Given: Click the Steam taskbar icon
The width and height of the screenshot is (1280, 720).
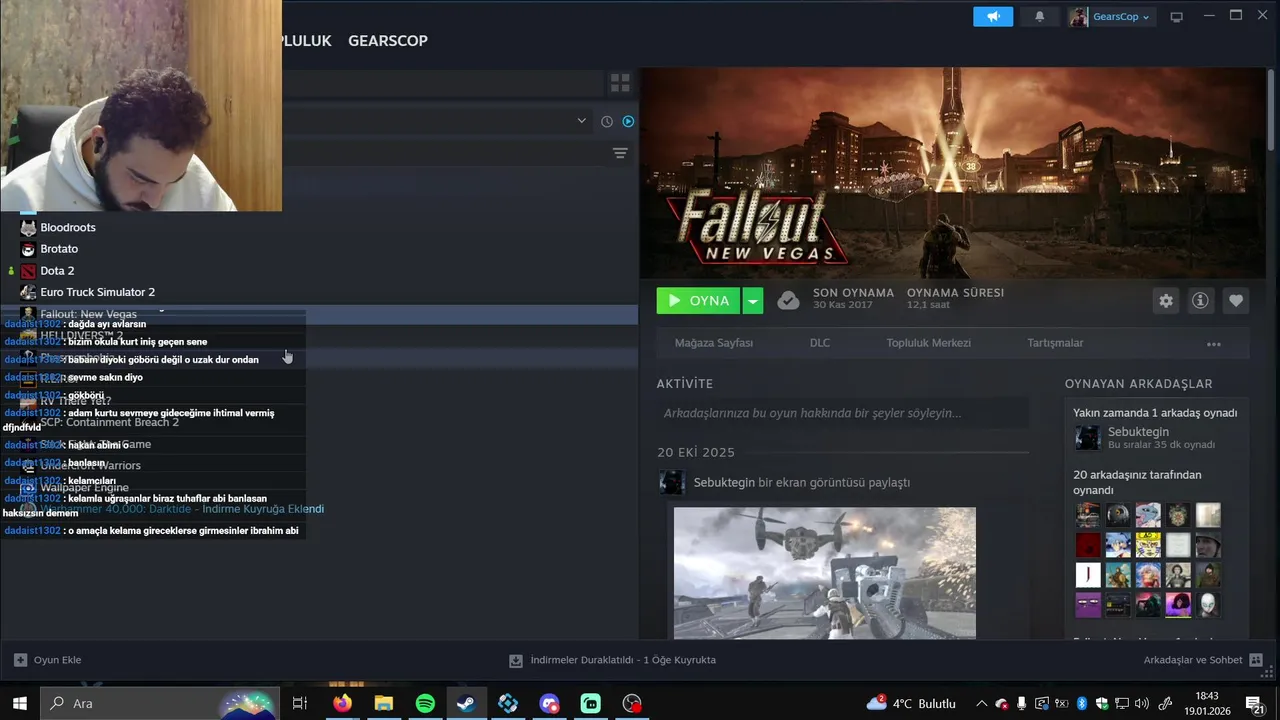Looking at the screenshot, I should (x=466, y=703).
